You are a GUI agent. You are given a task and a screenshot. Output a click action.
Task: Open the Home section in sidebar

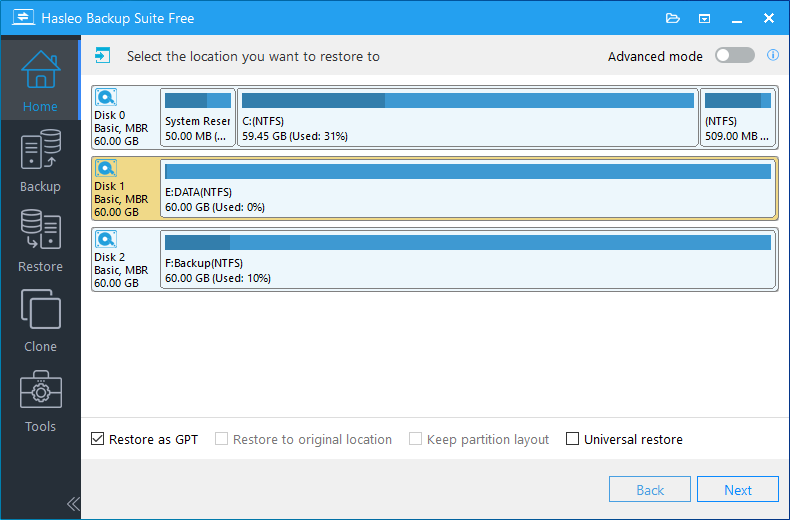(40, 80)
